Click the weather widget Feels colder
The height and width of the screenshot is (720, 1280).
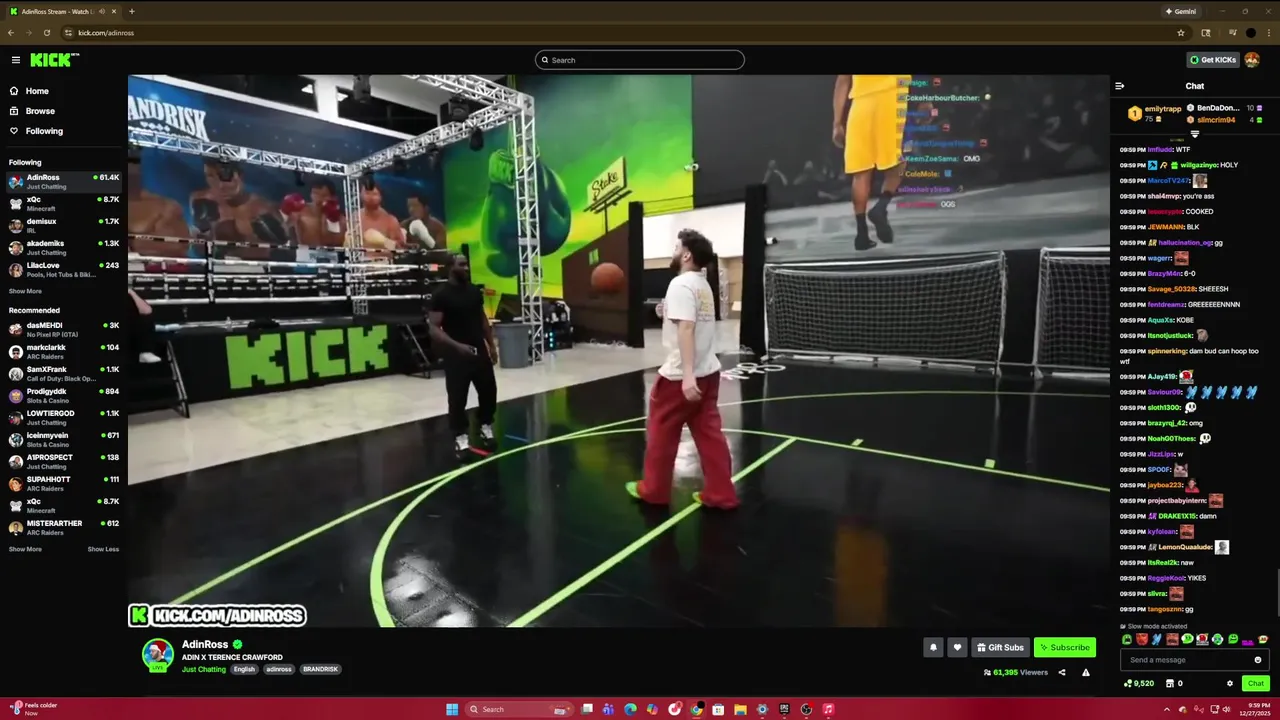tap(33, 709)
